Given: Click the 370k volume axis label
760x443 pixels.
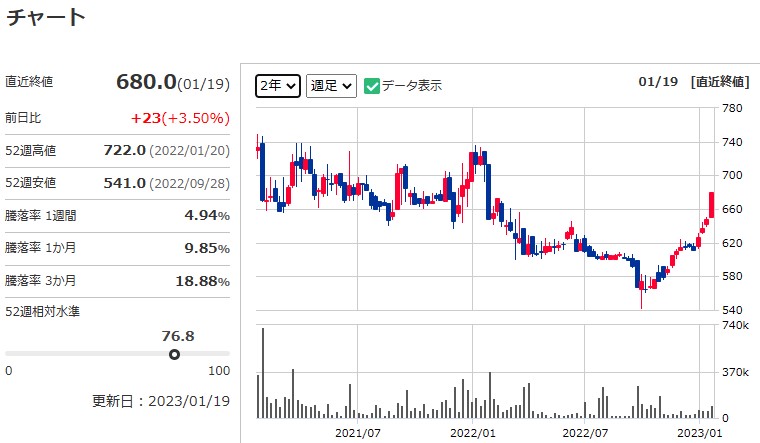Looking at the screenshot, I should [x=735, y=372].
